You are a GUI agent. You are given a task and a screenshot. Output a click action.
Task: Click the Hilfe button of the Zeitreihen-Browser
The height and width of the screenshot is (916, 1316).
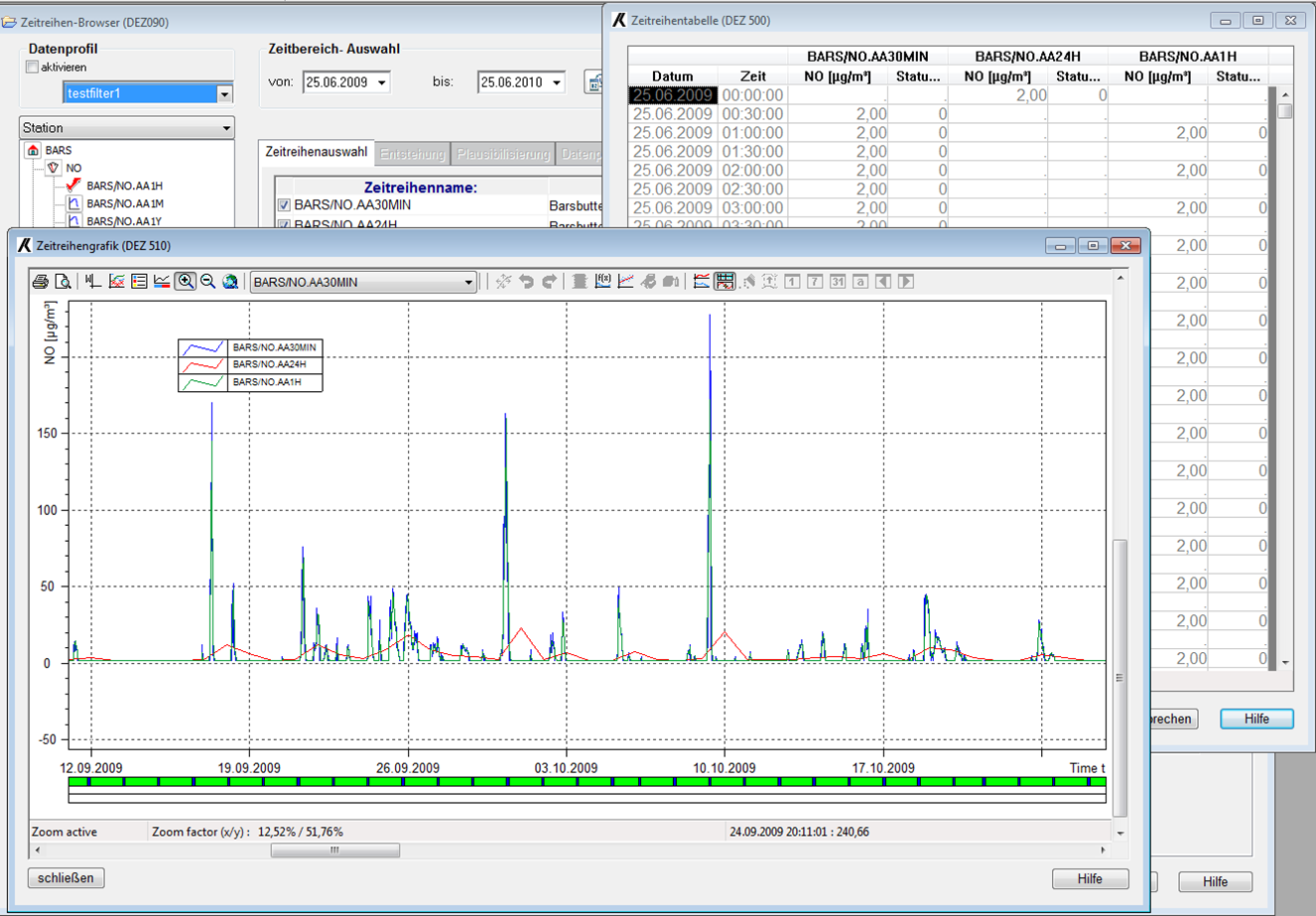tap(1215, 881)
